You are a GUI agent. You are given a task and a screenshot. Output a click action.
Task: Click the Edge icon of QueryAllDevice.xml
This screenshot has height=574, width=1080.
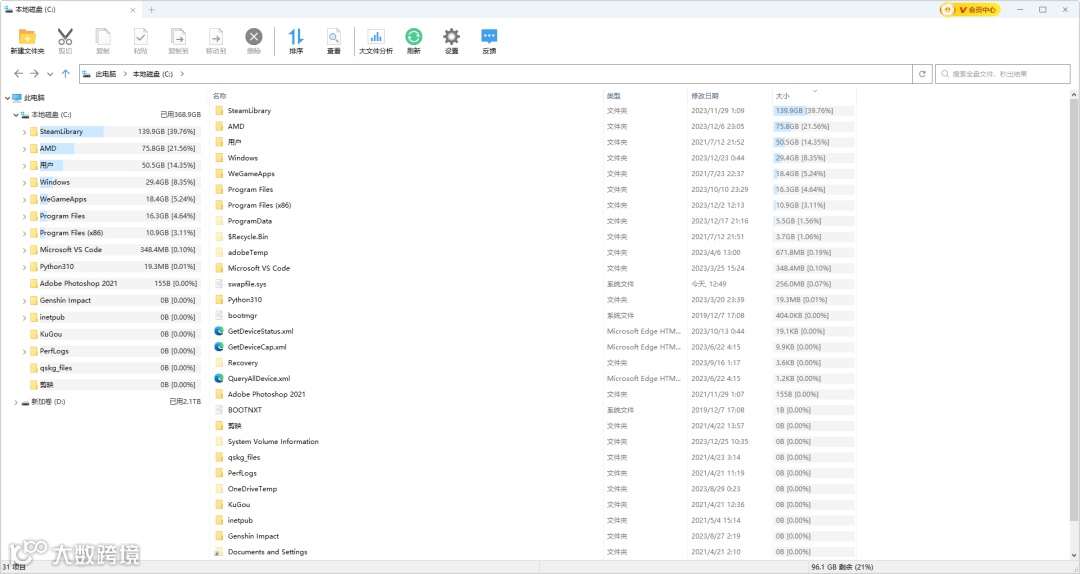pyautogui.click(x=219, y=378)
